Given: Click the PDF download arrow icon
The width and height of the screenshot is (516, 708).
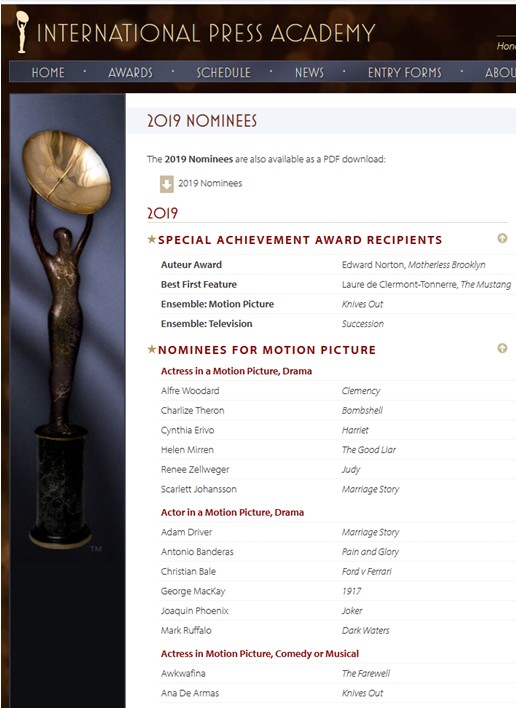Looking at the screenshot, I should point(167,184).
